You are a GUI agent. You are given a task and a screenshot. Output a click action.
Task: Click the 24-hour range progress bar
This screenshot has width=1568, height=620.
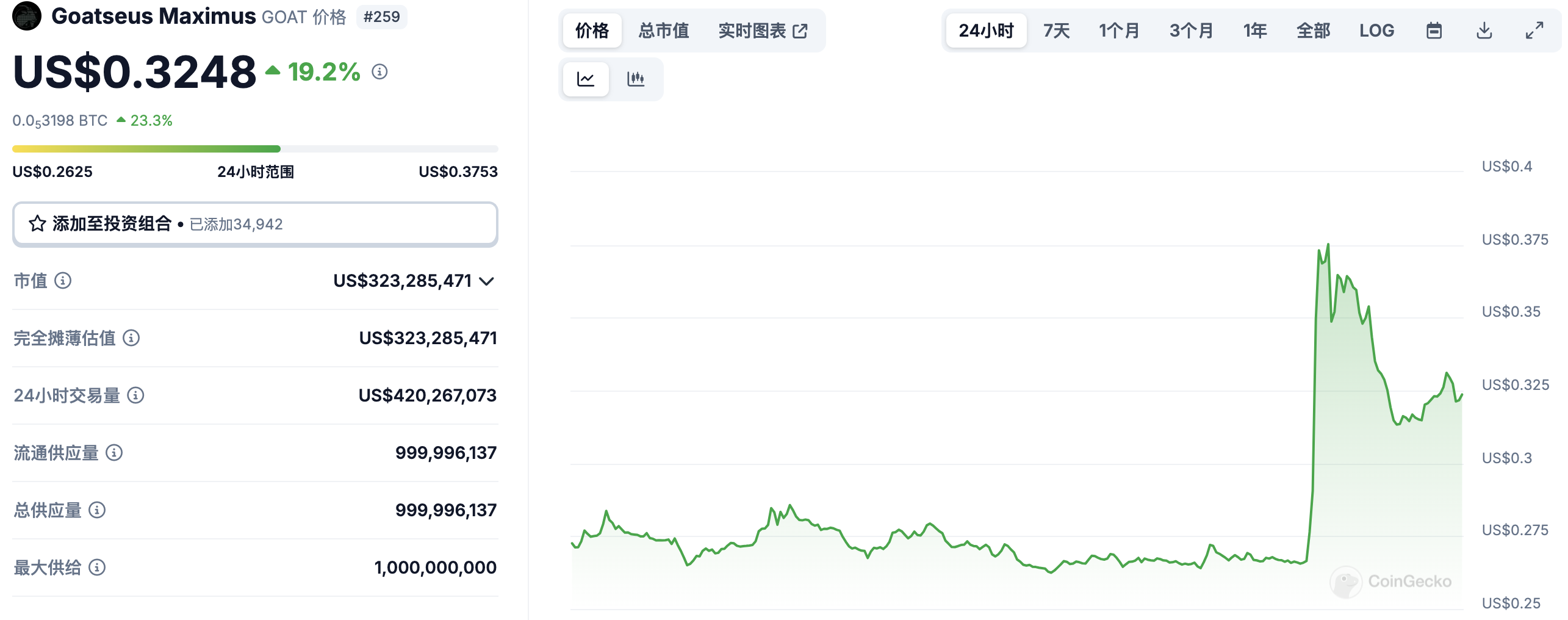tap(255, 149)
